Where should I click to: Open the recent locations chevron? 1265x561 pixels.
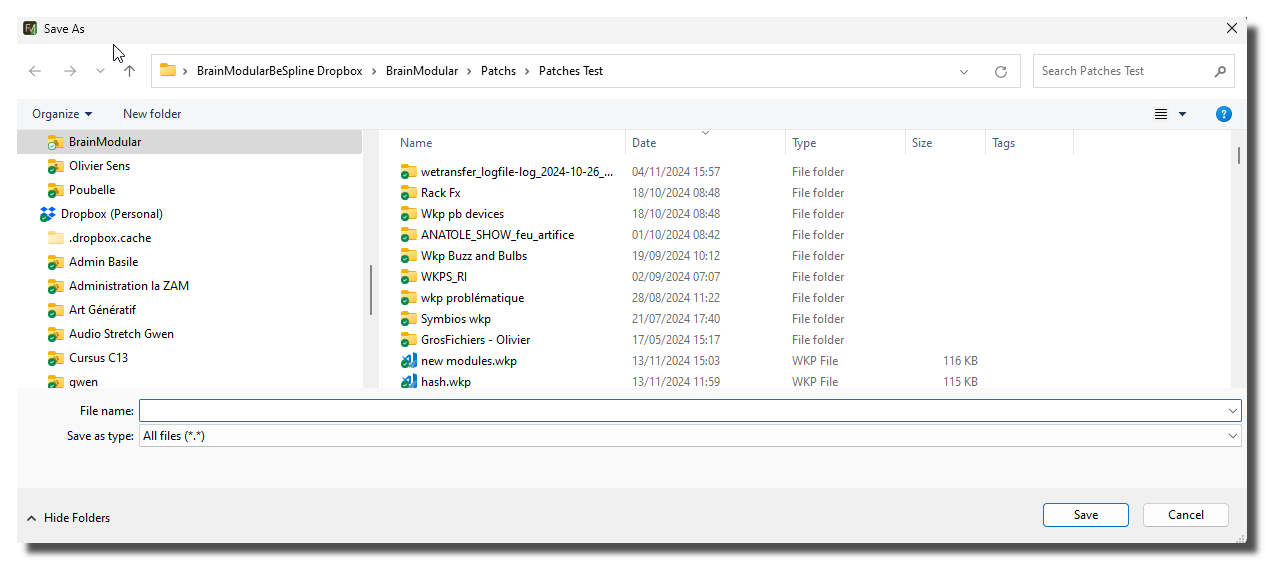click(100, 72)
